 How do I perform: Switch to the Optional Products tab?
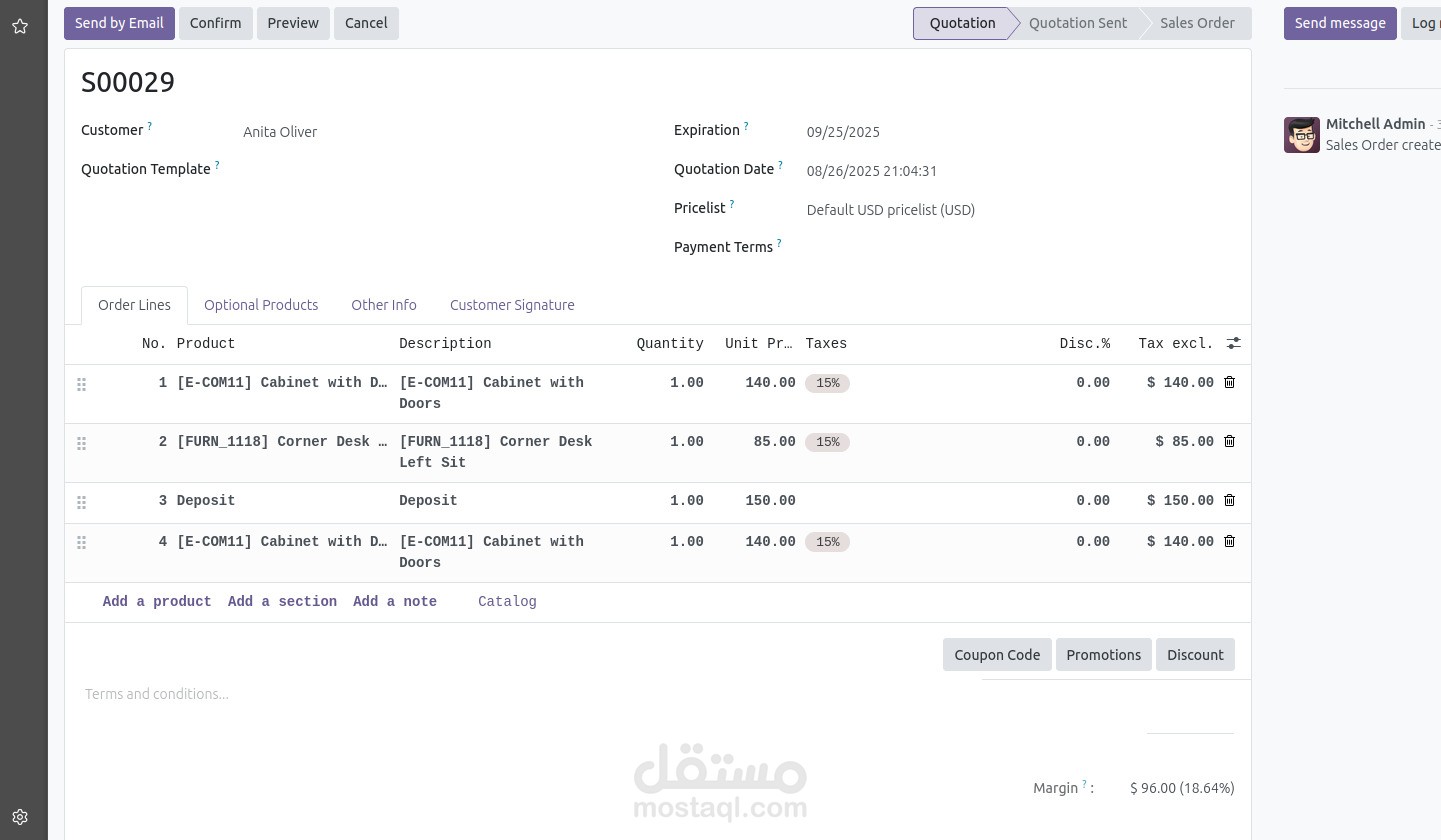click(261, 305)
